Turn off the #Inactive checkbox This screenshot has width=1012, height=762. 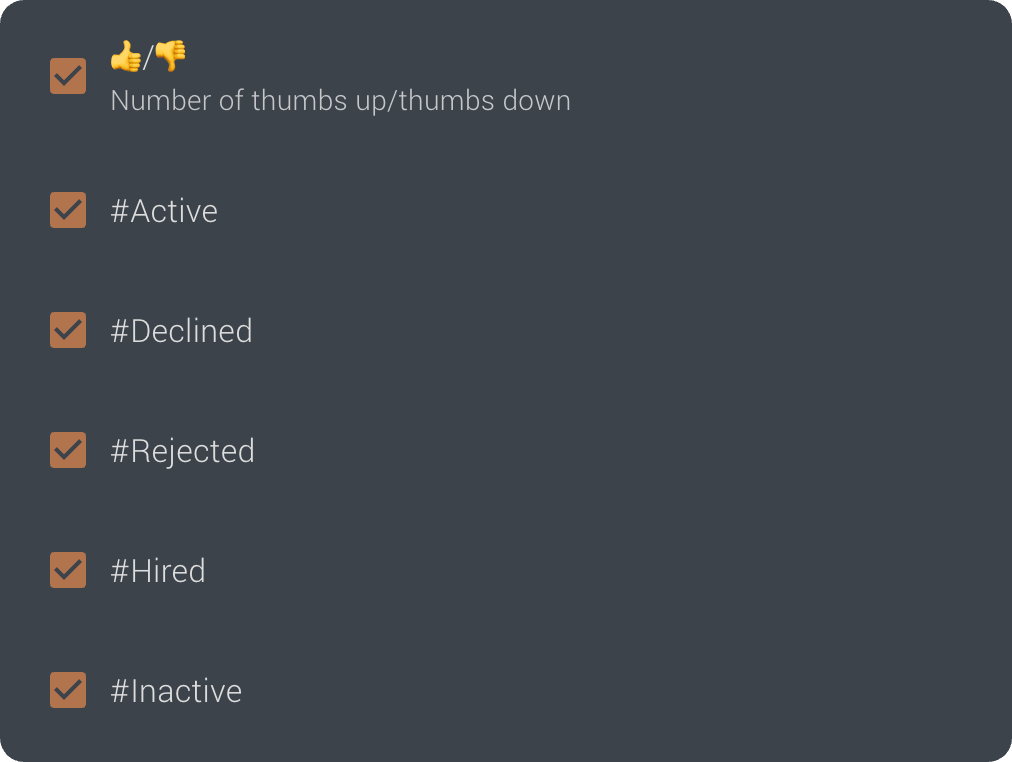(x=68, y=690)
